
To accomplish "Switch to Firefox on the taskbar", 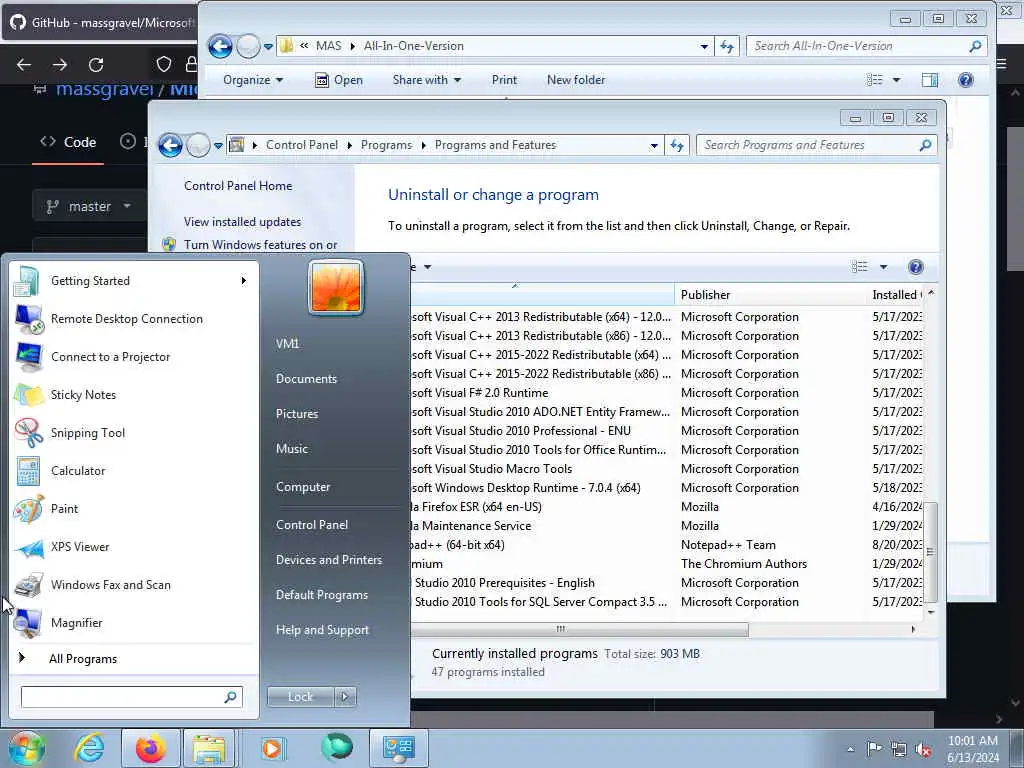I will point(150,748).
